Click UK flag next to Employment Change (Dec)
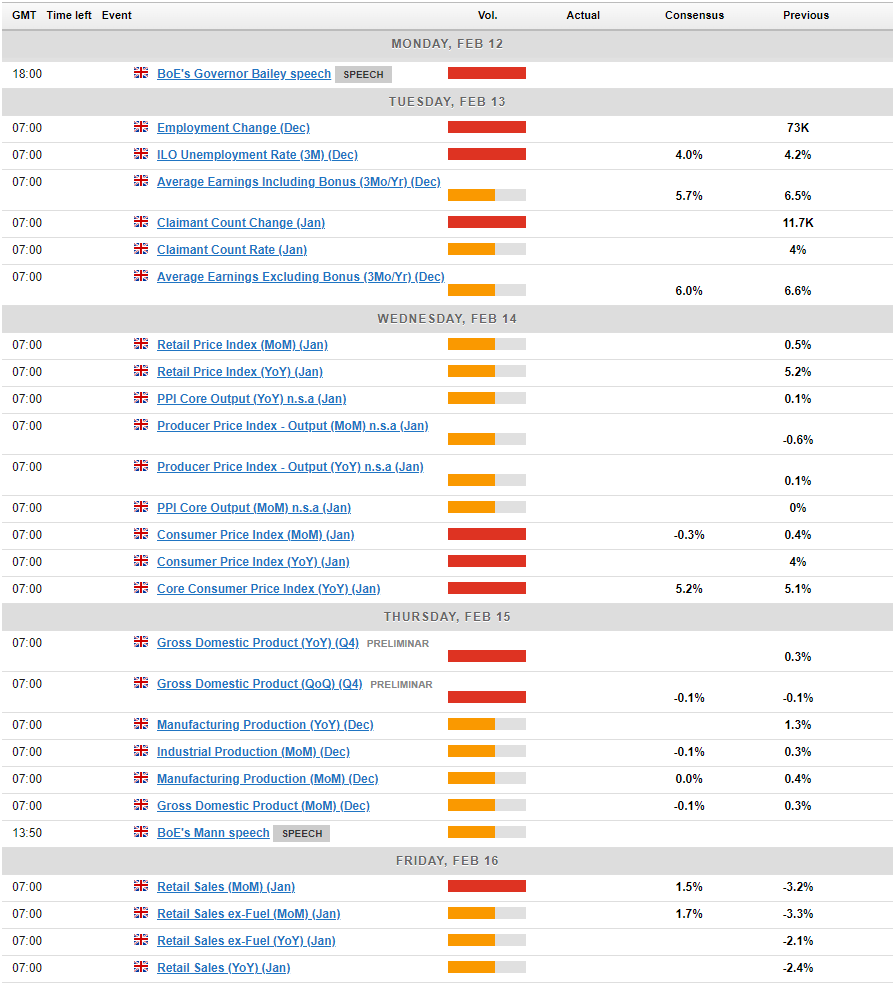 click(x=141, y=127)
